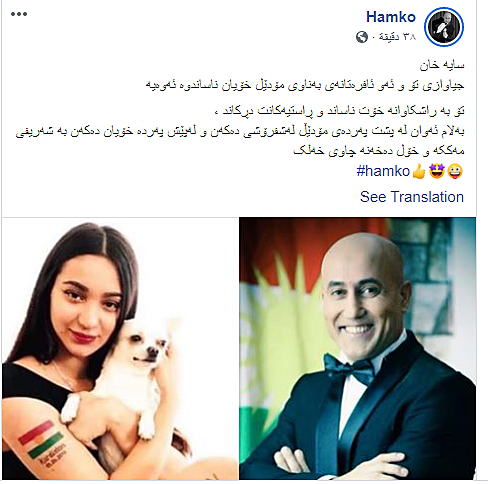This screenshot has height=484, width=488.
Task: Open the photo of woman holding dog
Action: tap(120, 348)
